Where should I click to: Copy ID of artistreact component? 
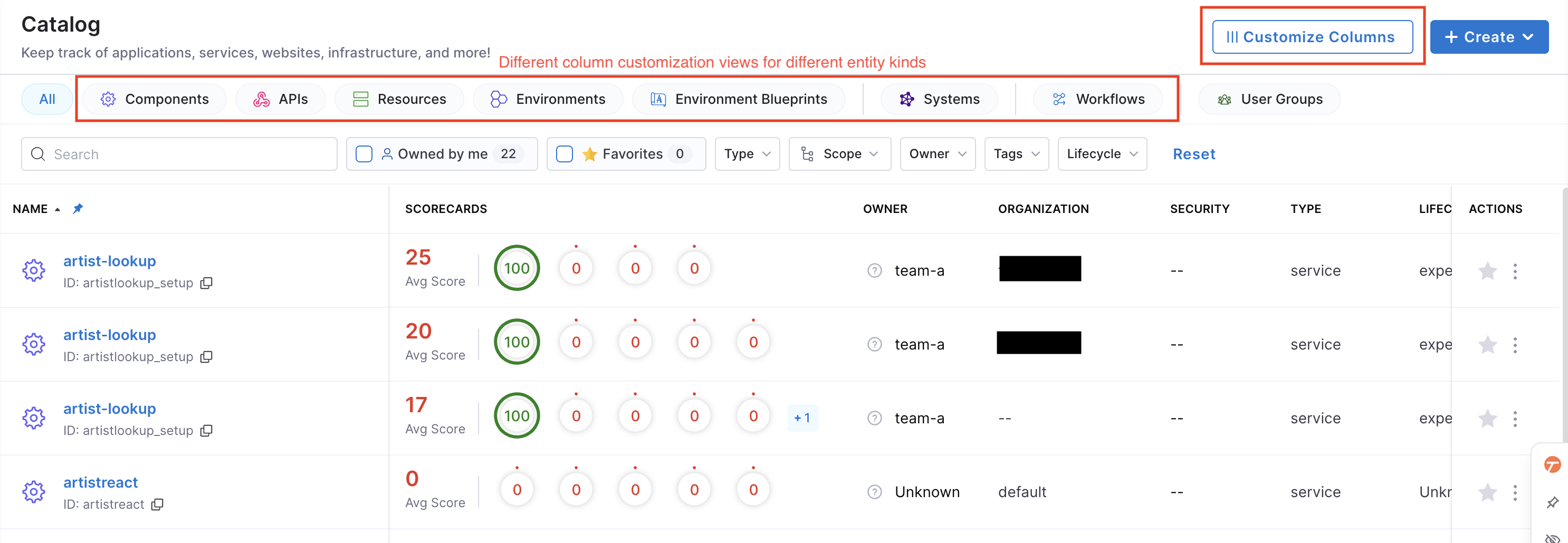point(158,504)
